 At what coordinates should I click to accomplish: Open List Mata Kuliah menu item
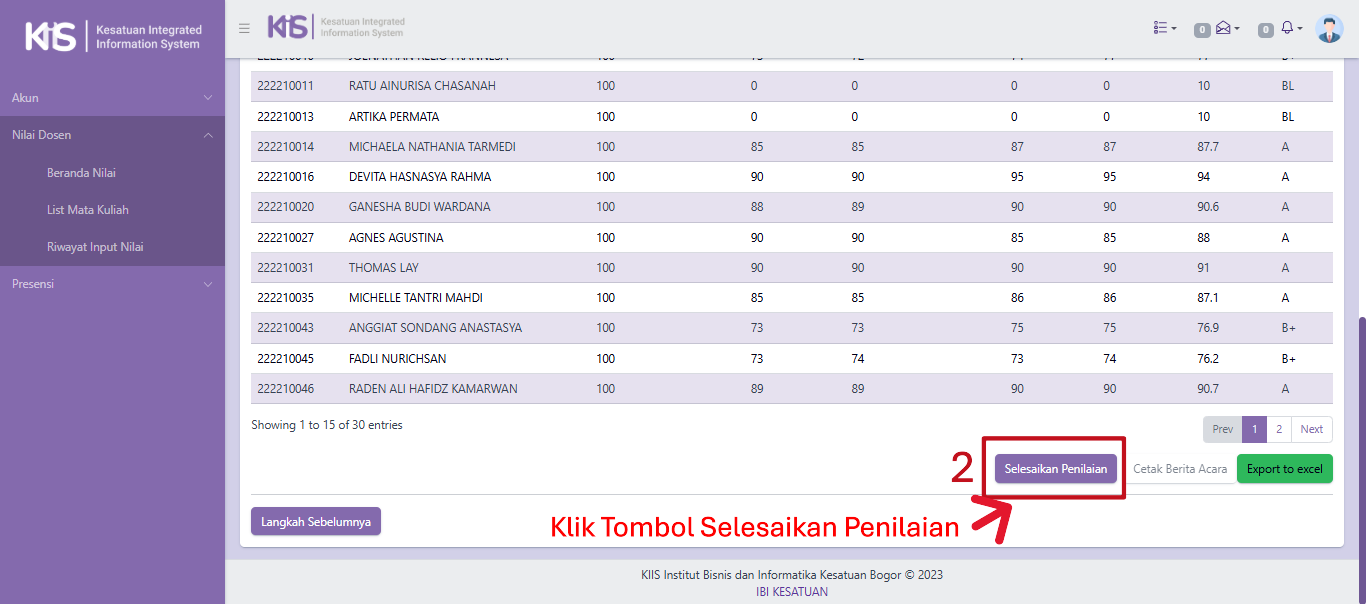(x=87, y=210)
